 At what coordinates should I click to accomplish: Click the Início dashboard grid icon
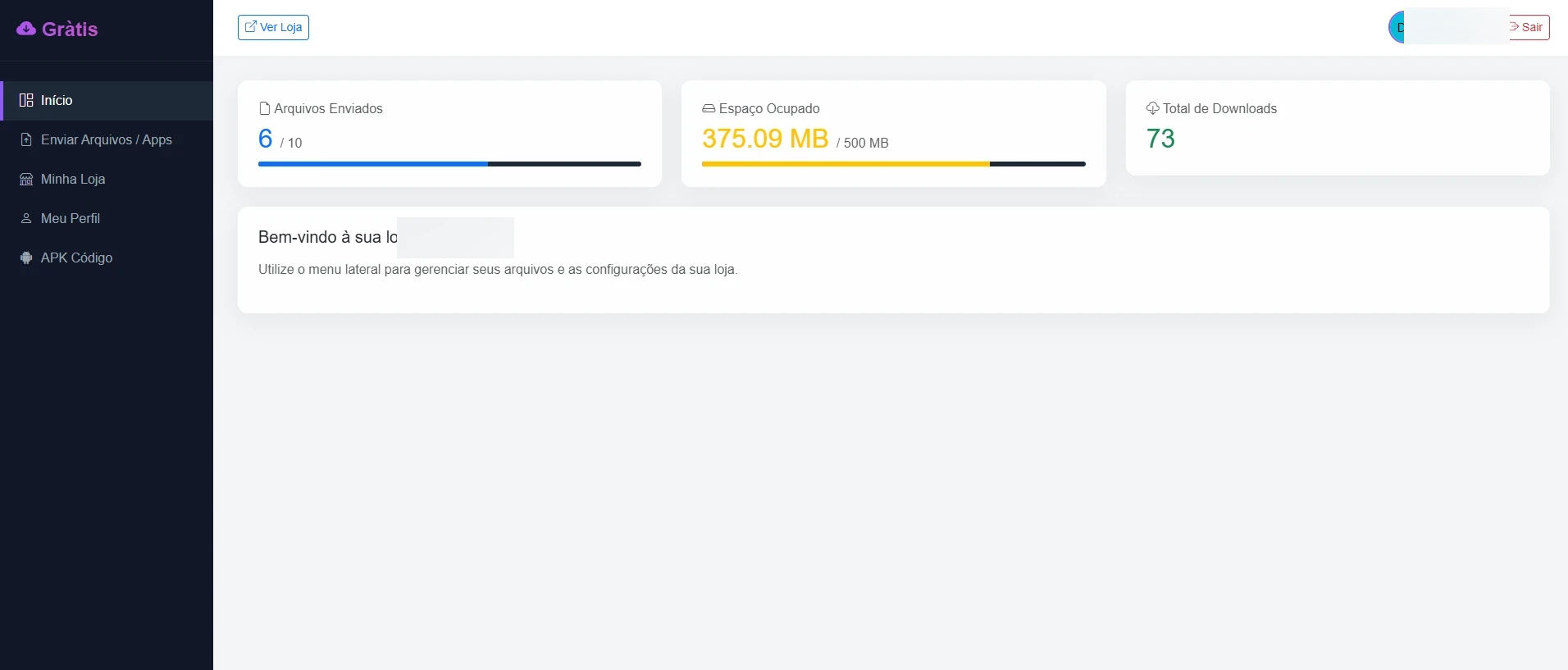pyautogui.click(x=26, y=100)
